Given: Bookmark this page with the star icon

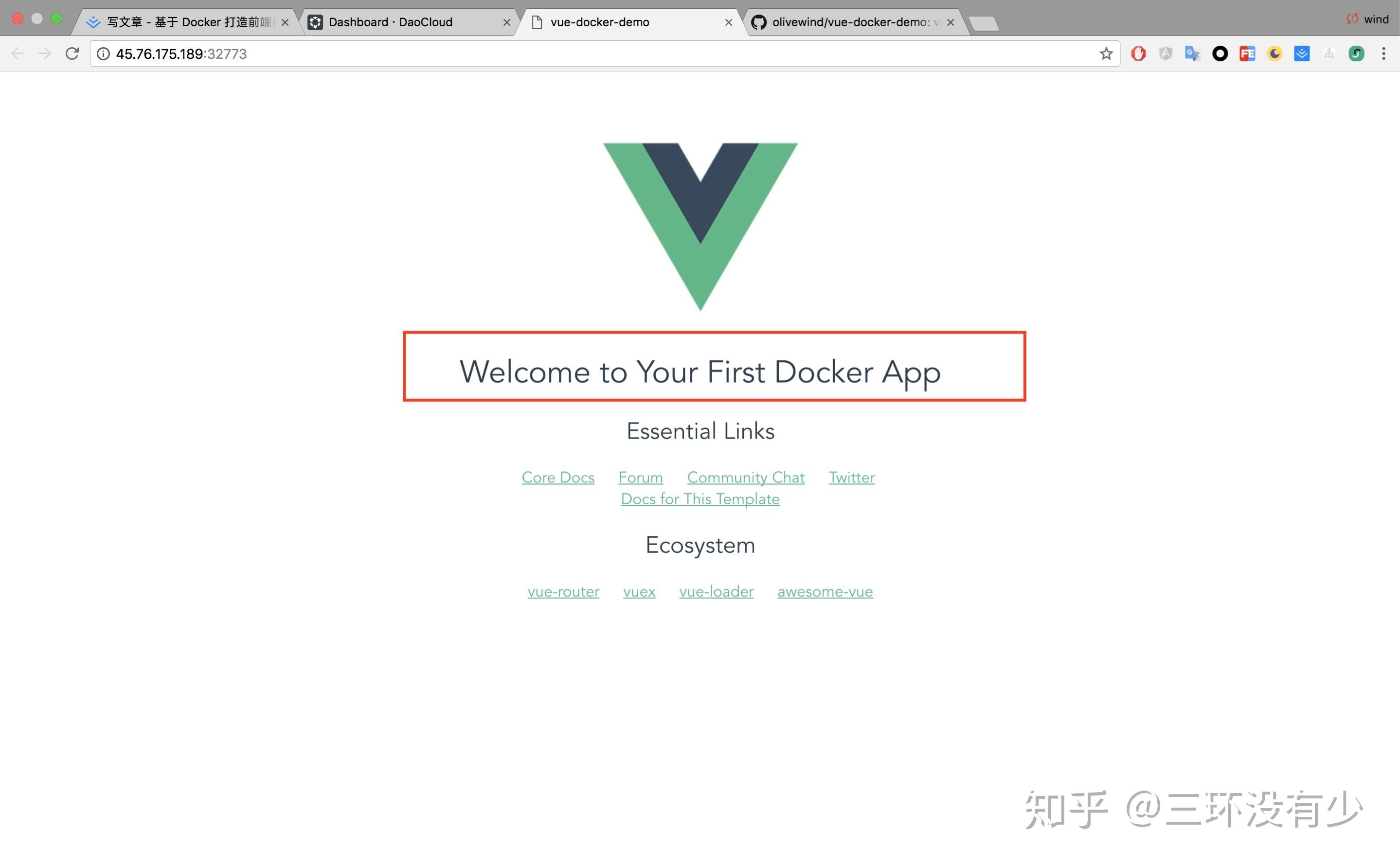Looking at the screenshot, I should (x=1106, y=54).
